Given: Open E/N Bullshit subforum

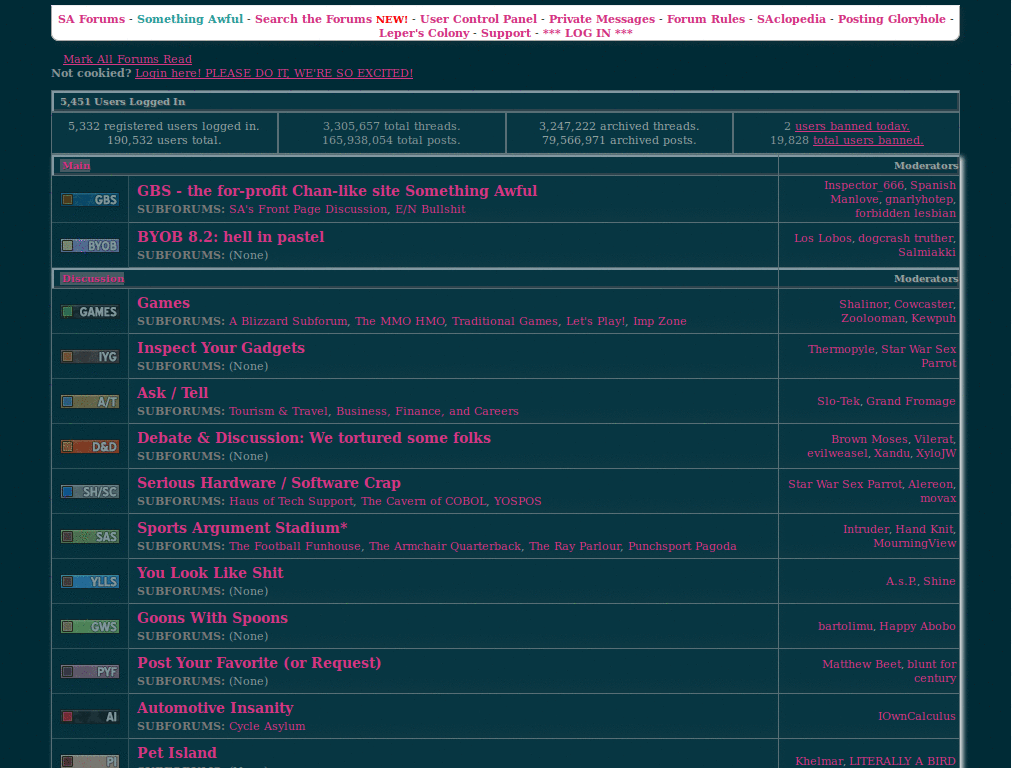Looking at the screenshot, I should 430,209.
